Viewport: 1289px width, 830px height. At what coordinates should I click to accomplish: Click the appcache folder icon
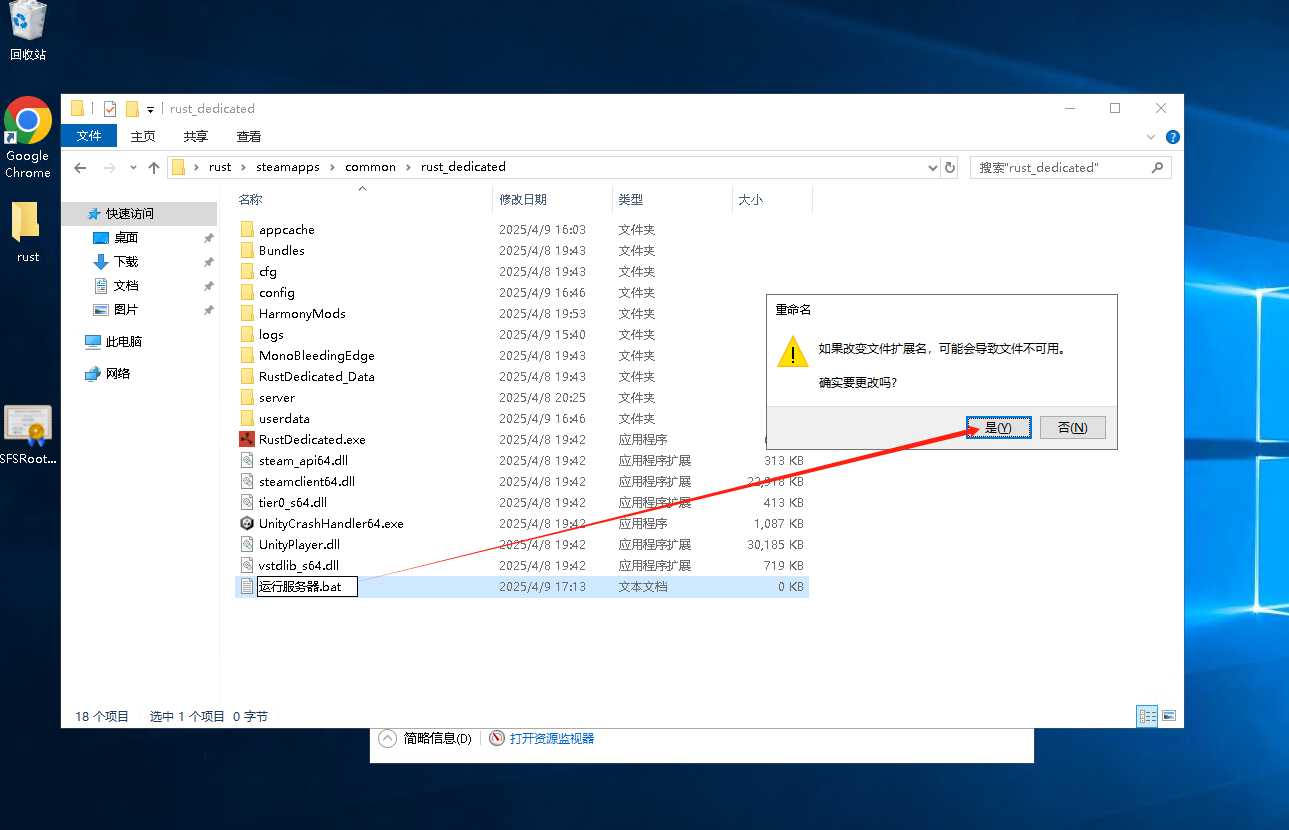248,229
